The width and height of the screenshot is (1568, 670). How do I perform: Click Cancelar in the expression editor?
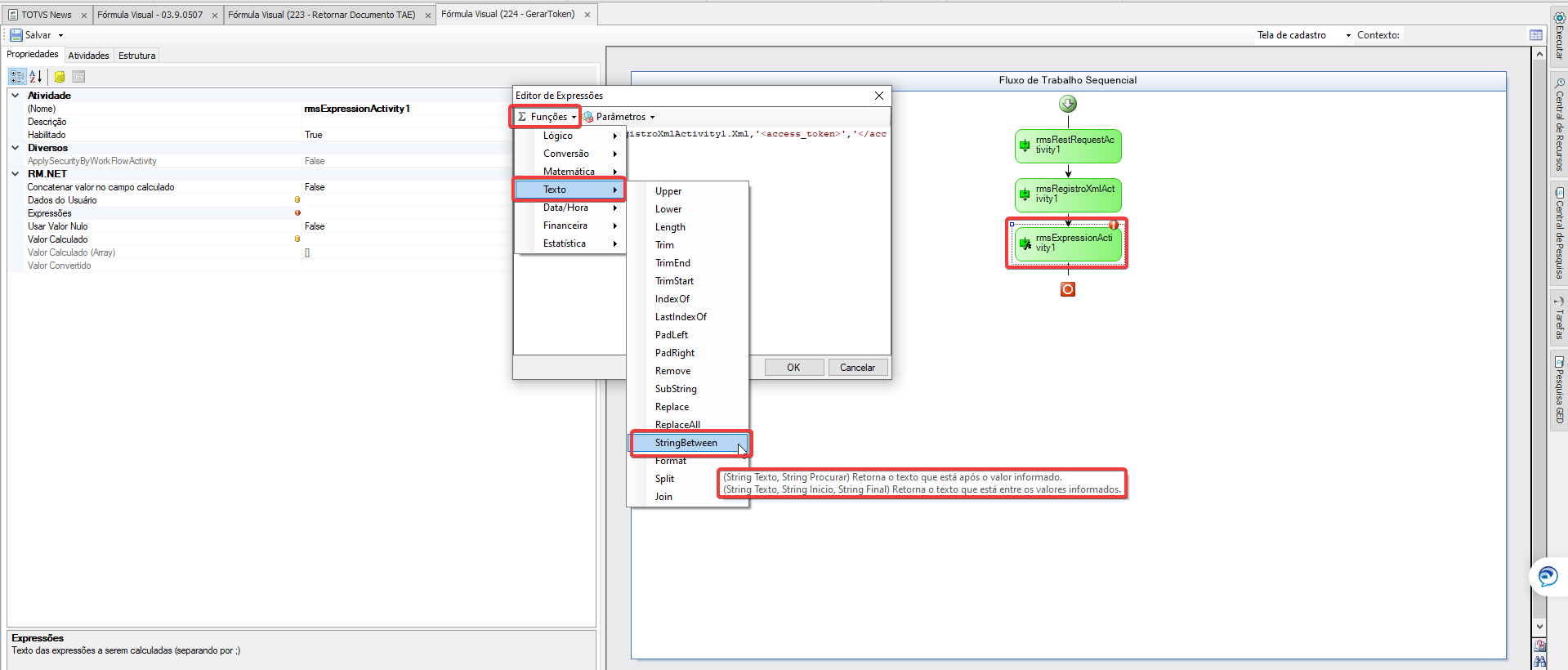pyautogui.click(x=858, y=368)
